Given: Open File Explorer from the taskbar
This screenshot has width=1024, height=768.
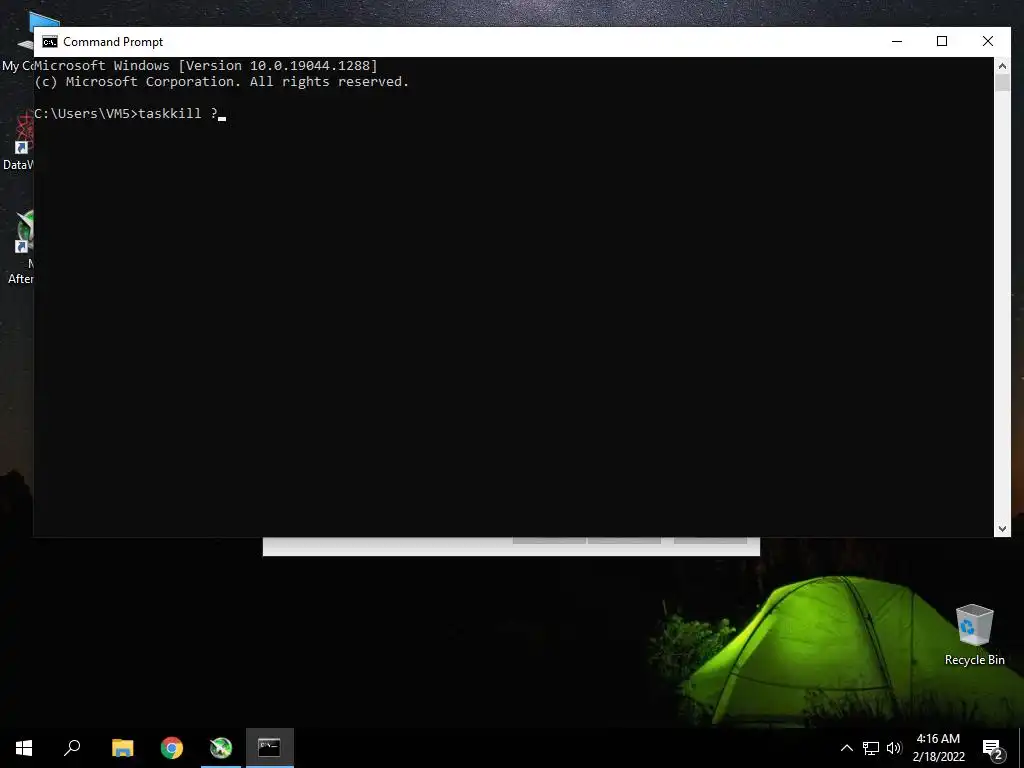Looking at the screenshot, I should (122, 748).
